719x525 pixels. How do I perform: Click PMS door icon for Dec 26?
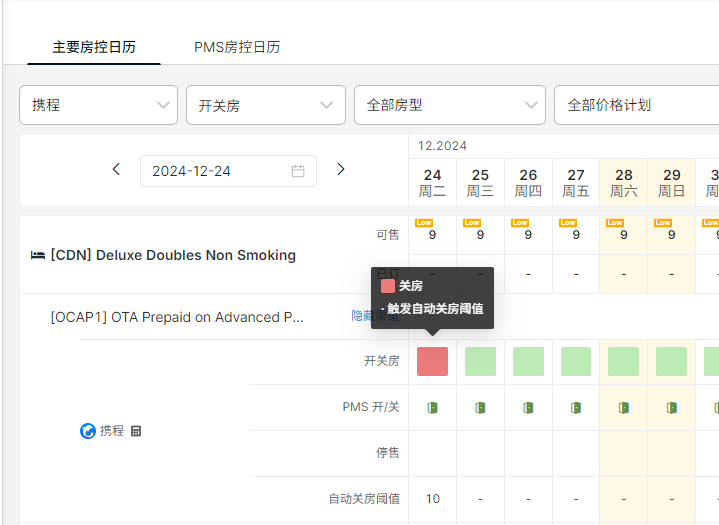528,407
